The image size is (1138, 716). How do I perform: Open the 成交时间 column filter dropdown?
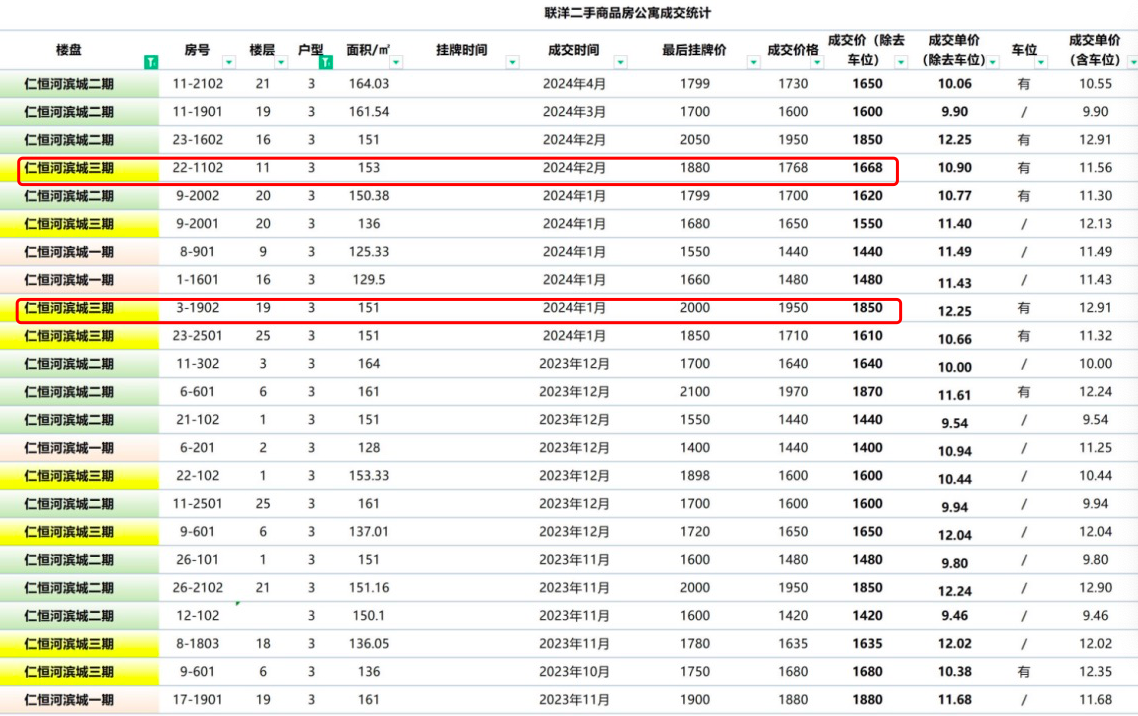tap(620, 64)
